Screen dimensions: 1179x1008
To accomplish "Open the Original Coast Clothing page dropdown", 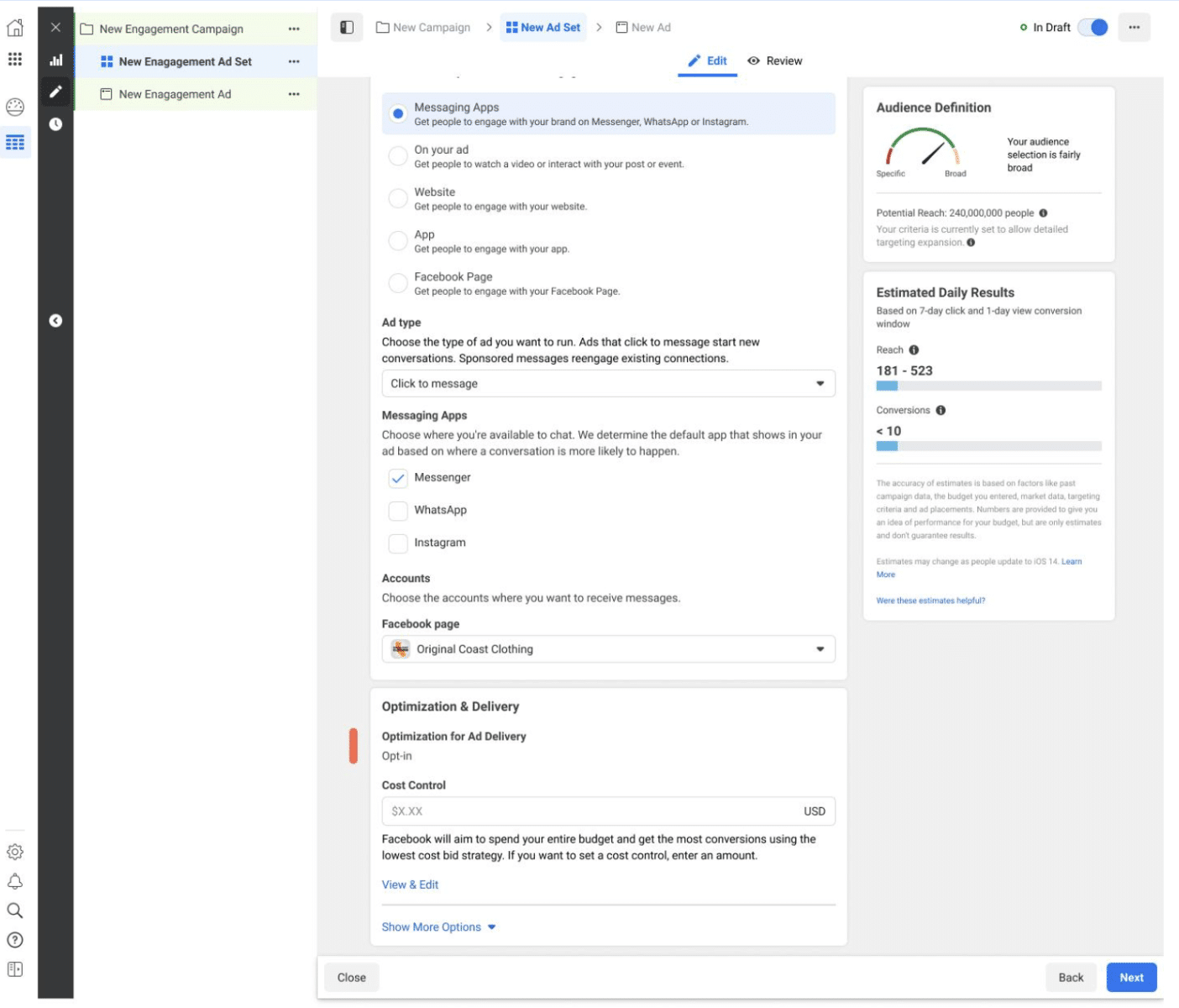I will point(609,649).
